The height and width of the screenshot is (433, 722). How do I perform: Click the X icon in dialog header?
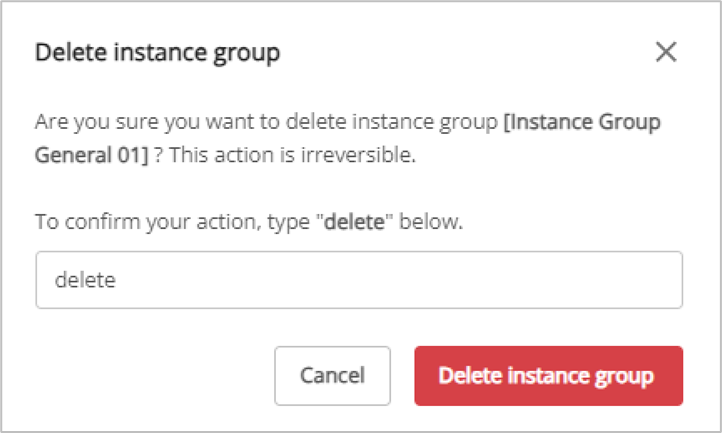pos(666,52)
